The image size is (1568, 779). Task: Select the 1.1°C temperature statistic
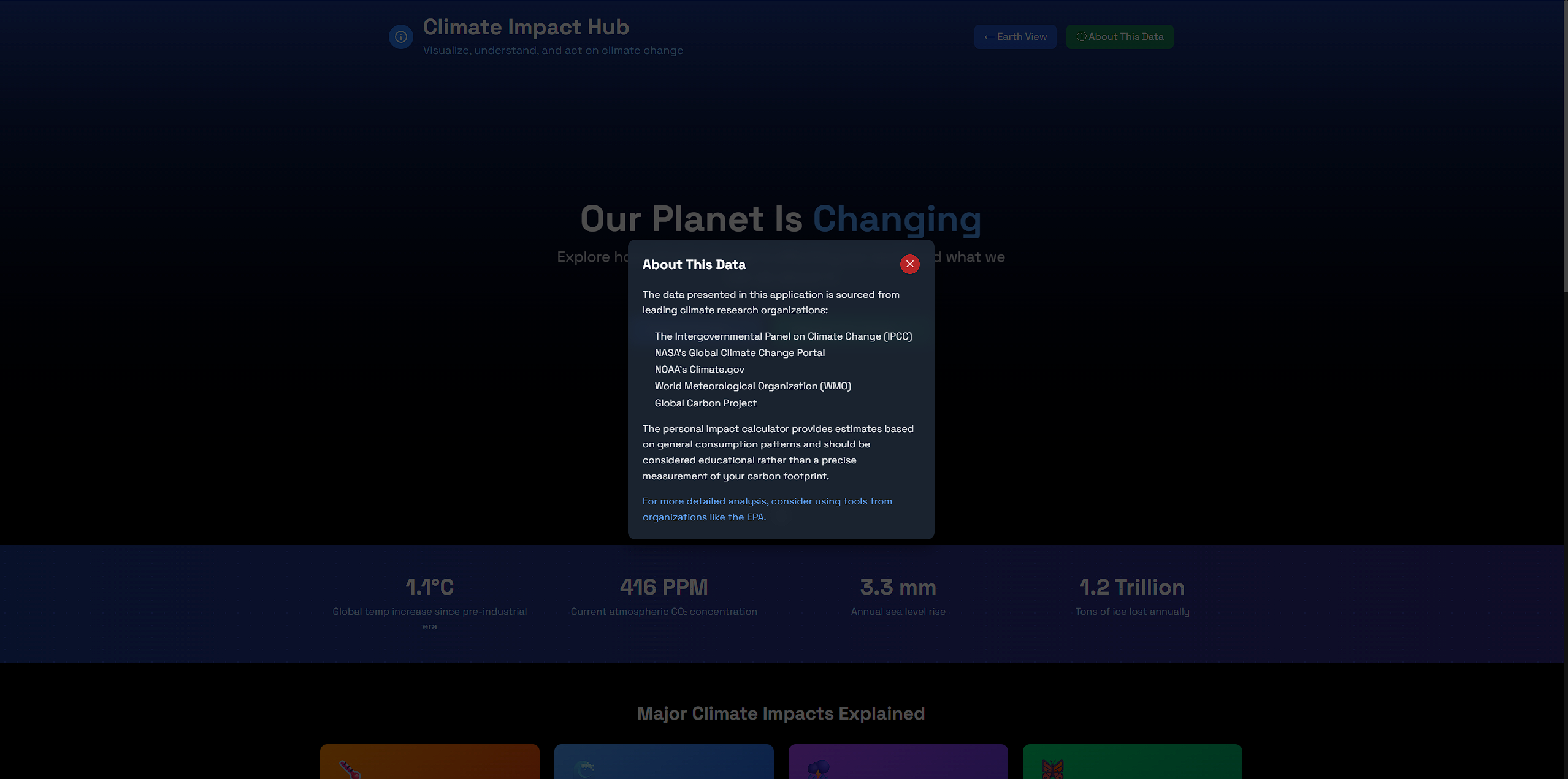pyautogui.click(x=429, y=587)
